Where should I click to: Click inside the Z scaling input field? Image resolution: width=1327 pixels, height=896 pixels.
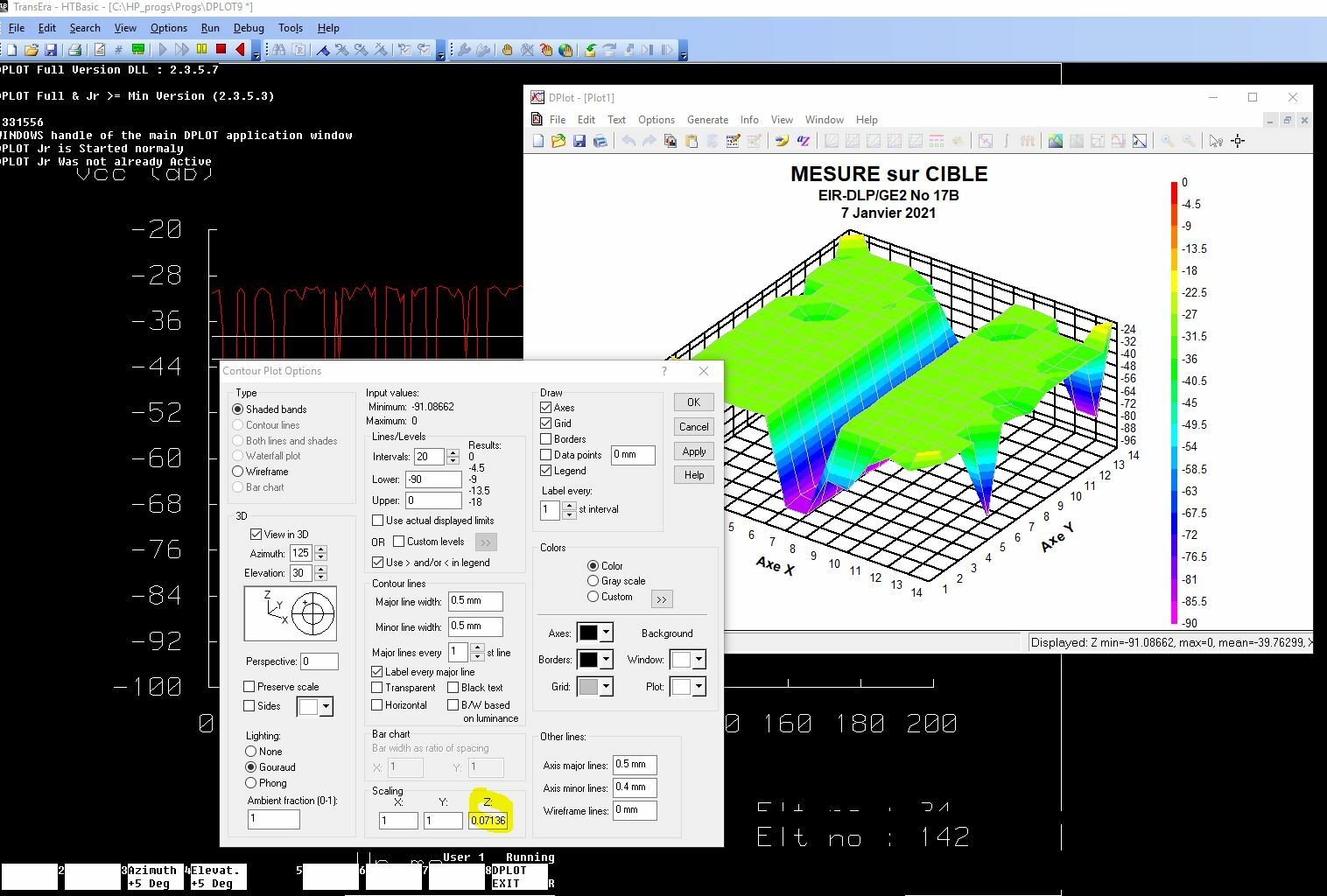[488, 820]
